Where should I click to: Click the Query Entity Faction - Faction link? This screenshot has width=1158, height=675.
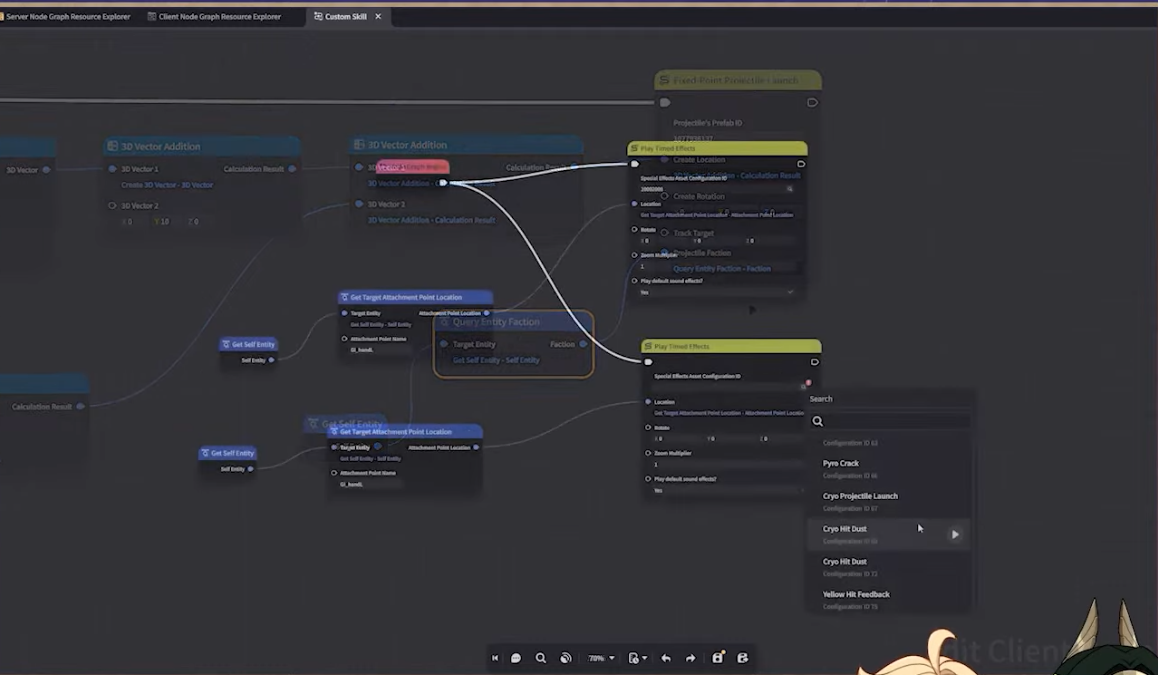(x=722, y=269)
